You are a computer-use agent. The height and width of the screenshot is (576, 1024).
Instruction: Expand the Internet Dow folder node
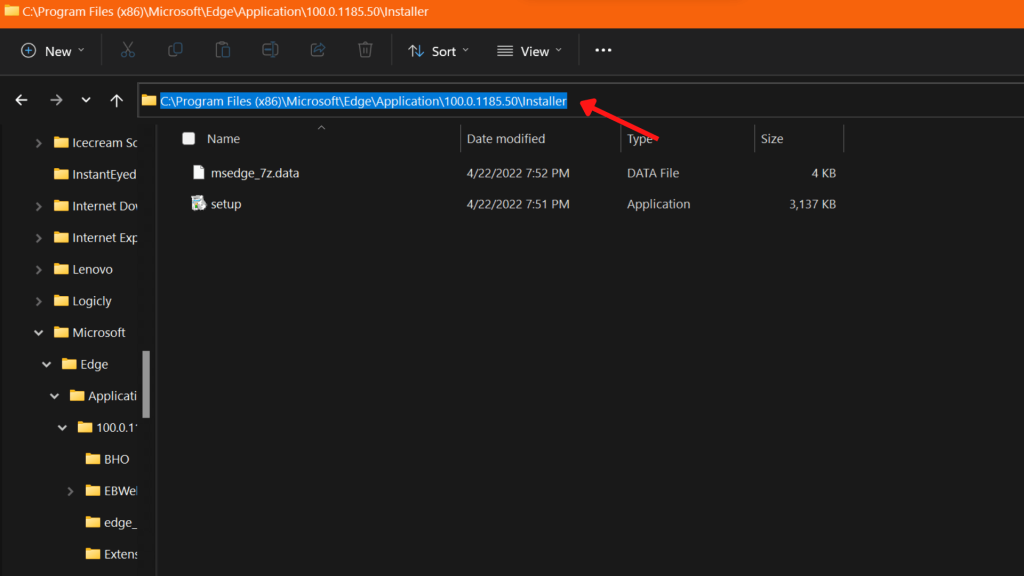pyautogui.click(x=39, y=206)
